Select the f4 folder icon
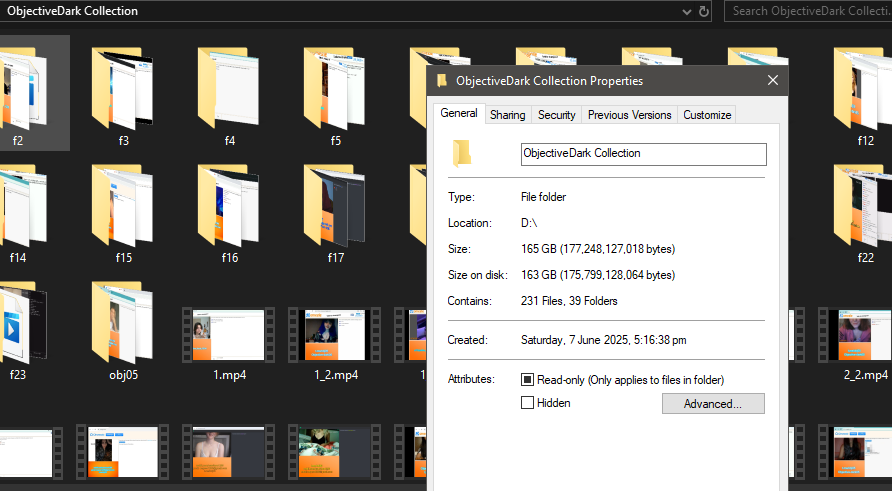The image size is (892, 491). (x=229, y=89)
